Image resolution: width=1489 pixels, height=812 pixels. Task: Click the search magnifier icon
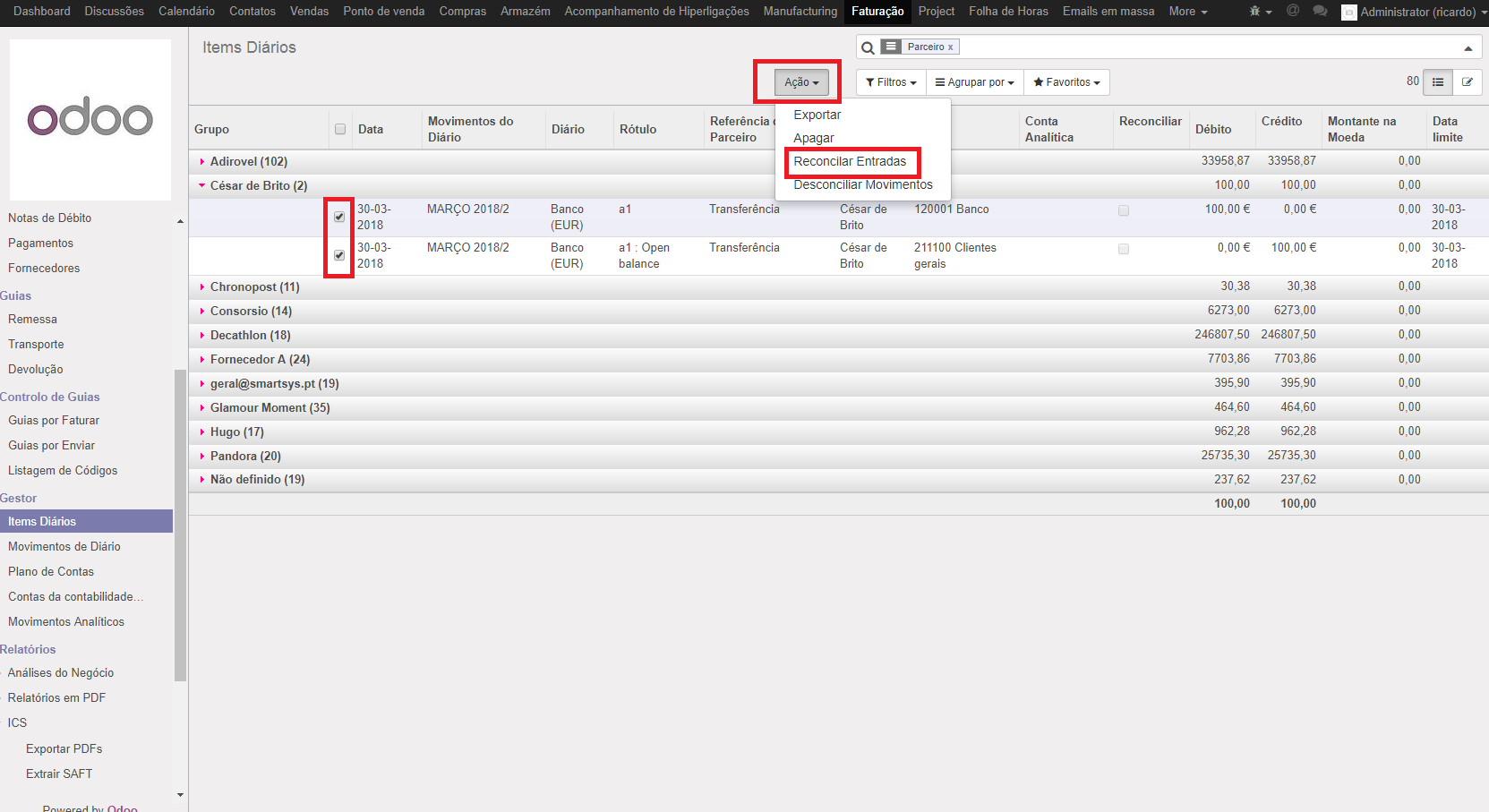[x=868, y=47]
